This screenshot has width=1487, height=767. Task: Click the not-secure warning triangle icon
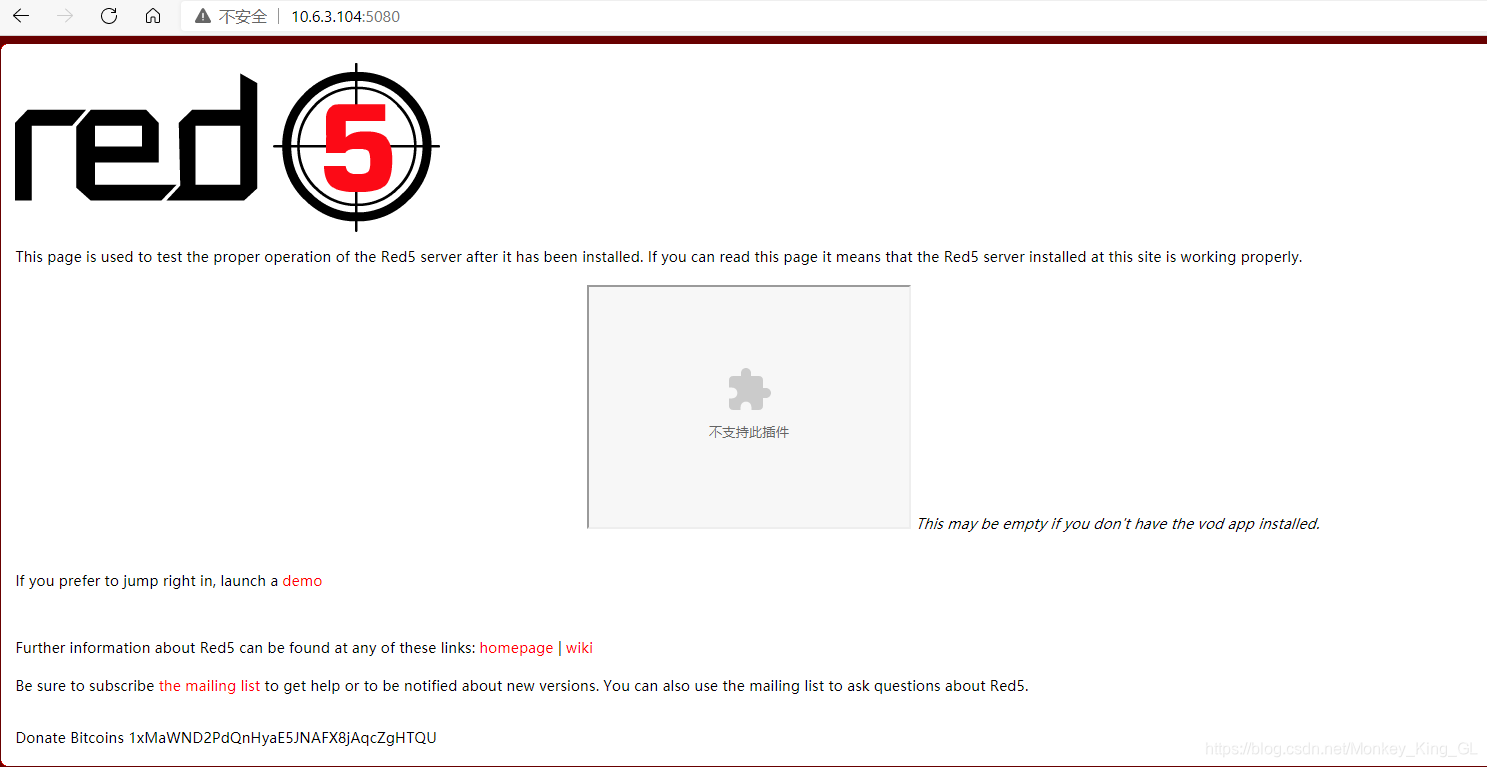coord(203,16)
